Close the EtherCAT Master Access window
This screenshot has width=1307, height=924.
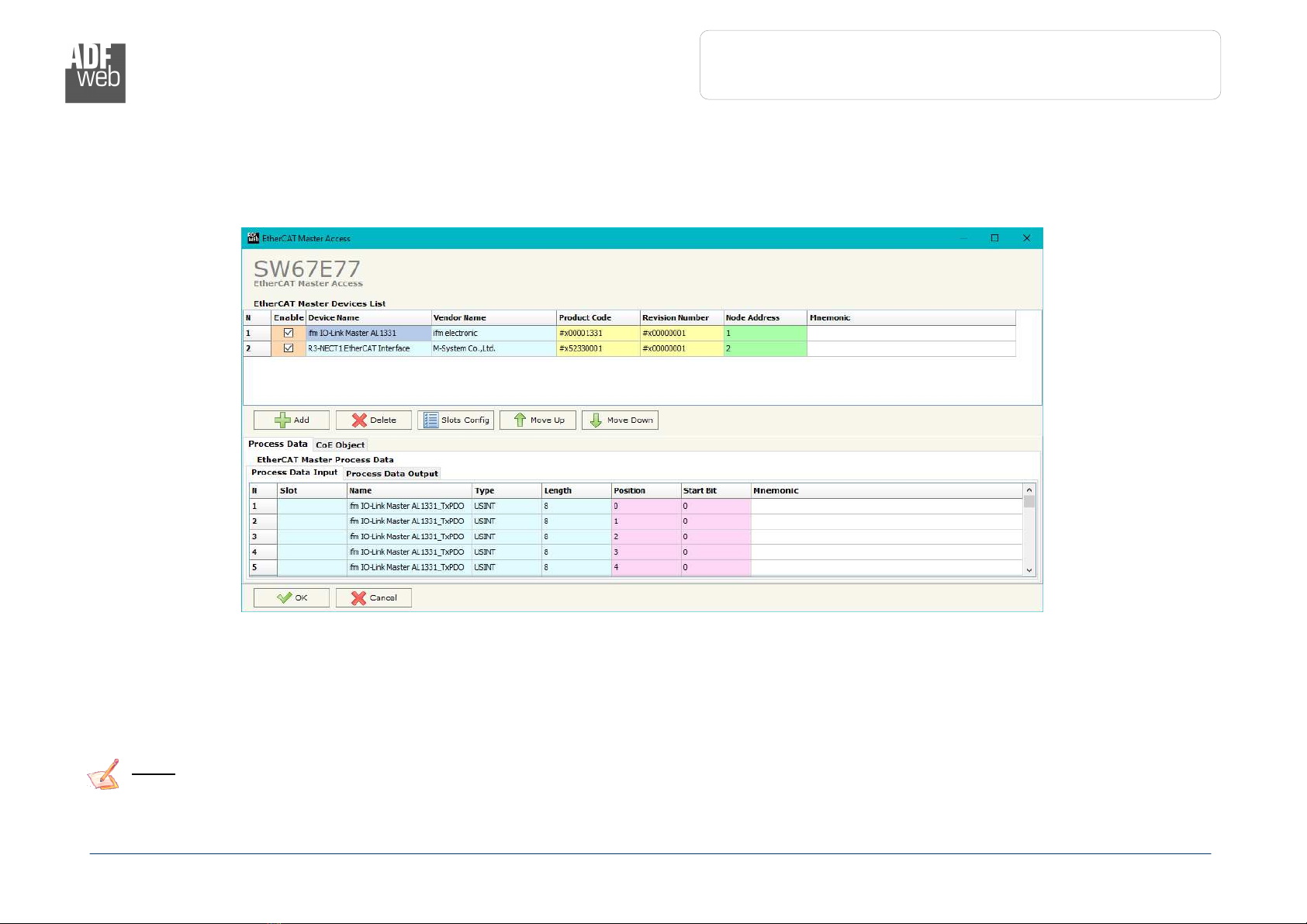pos(1026,238)
